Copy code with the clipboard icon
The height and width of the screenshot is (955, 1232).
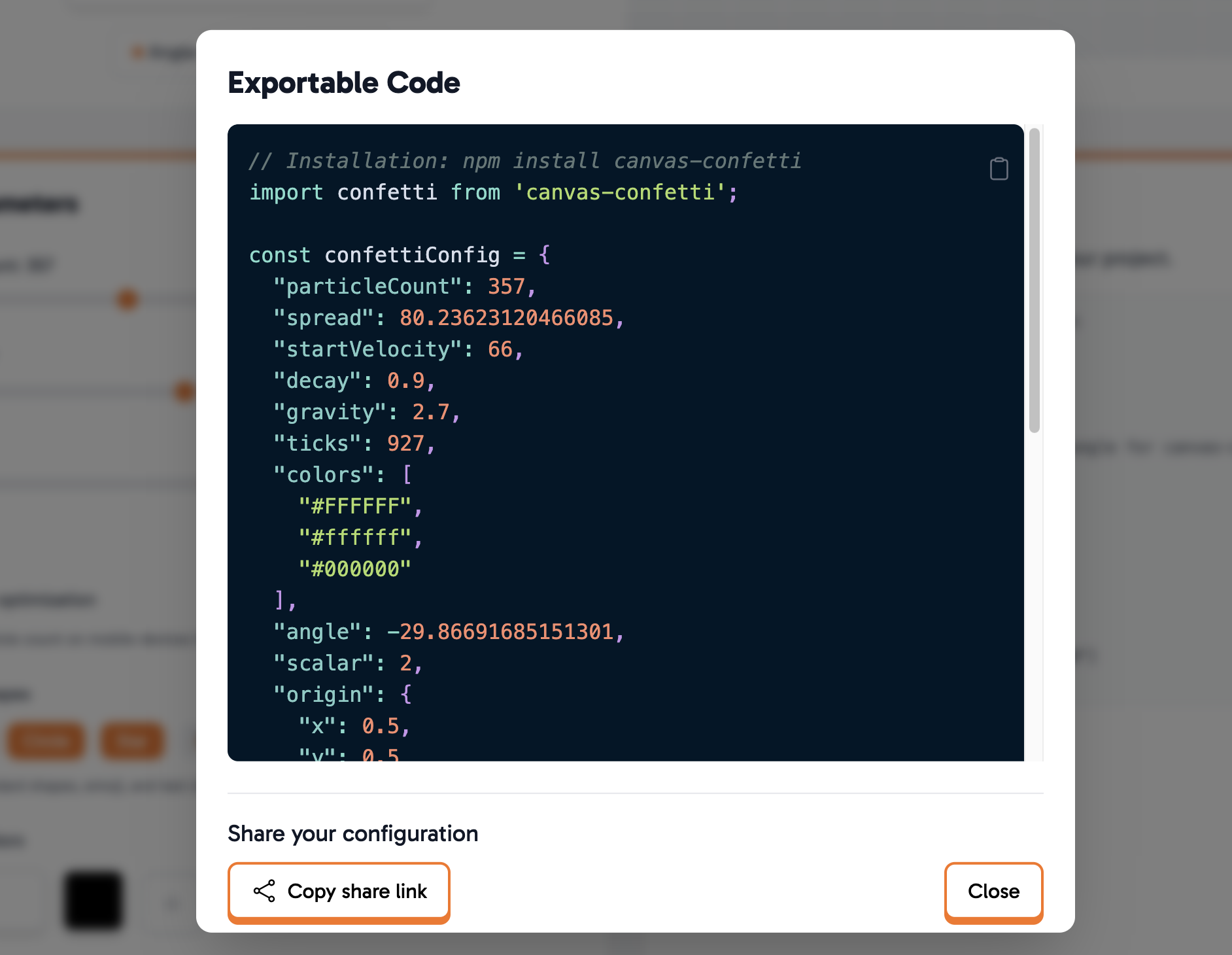999,169
